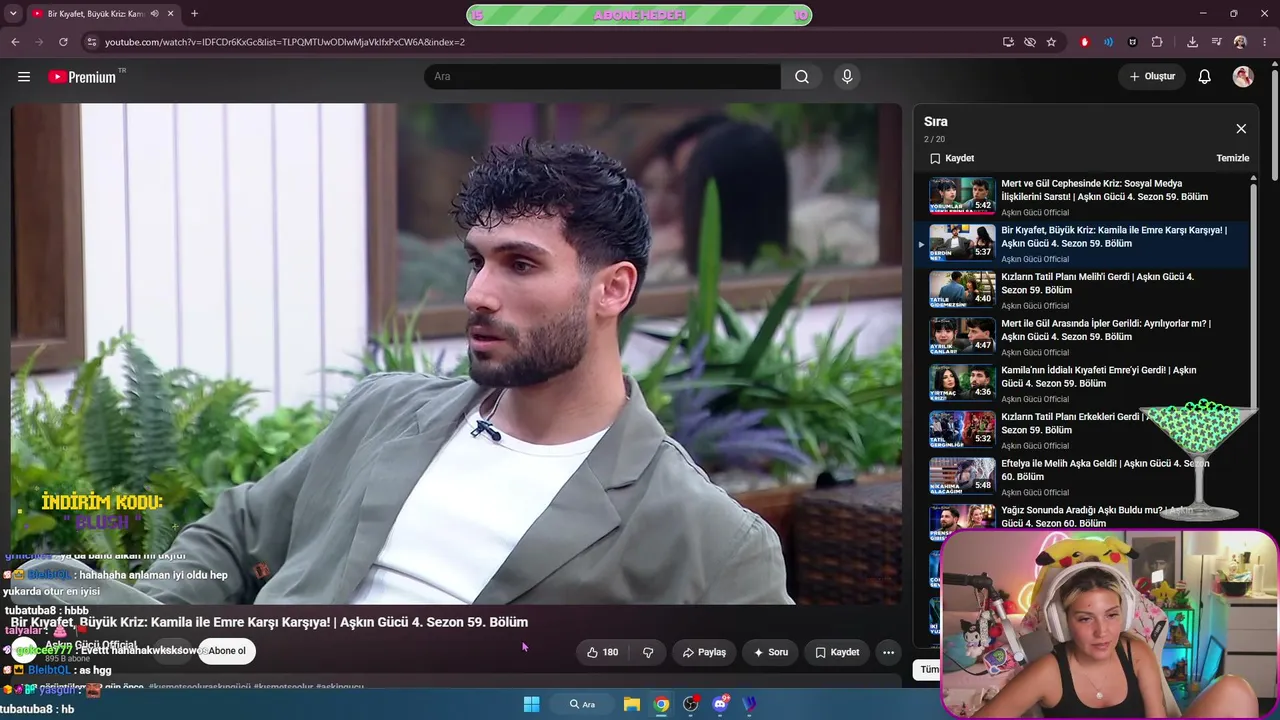Screen dimensions: 1280x720
Task: Open File Explorer from the taskbar
Action: coord(632,704)
